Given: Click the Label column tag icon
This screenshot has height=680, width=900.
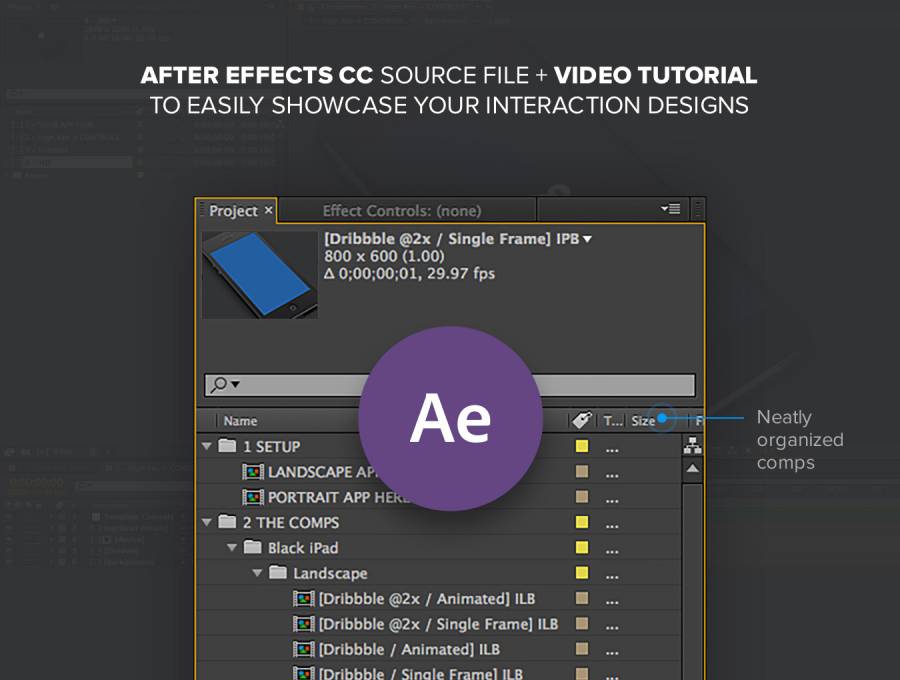Looking at the screenshot, I should tap(580, 421).
